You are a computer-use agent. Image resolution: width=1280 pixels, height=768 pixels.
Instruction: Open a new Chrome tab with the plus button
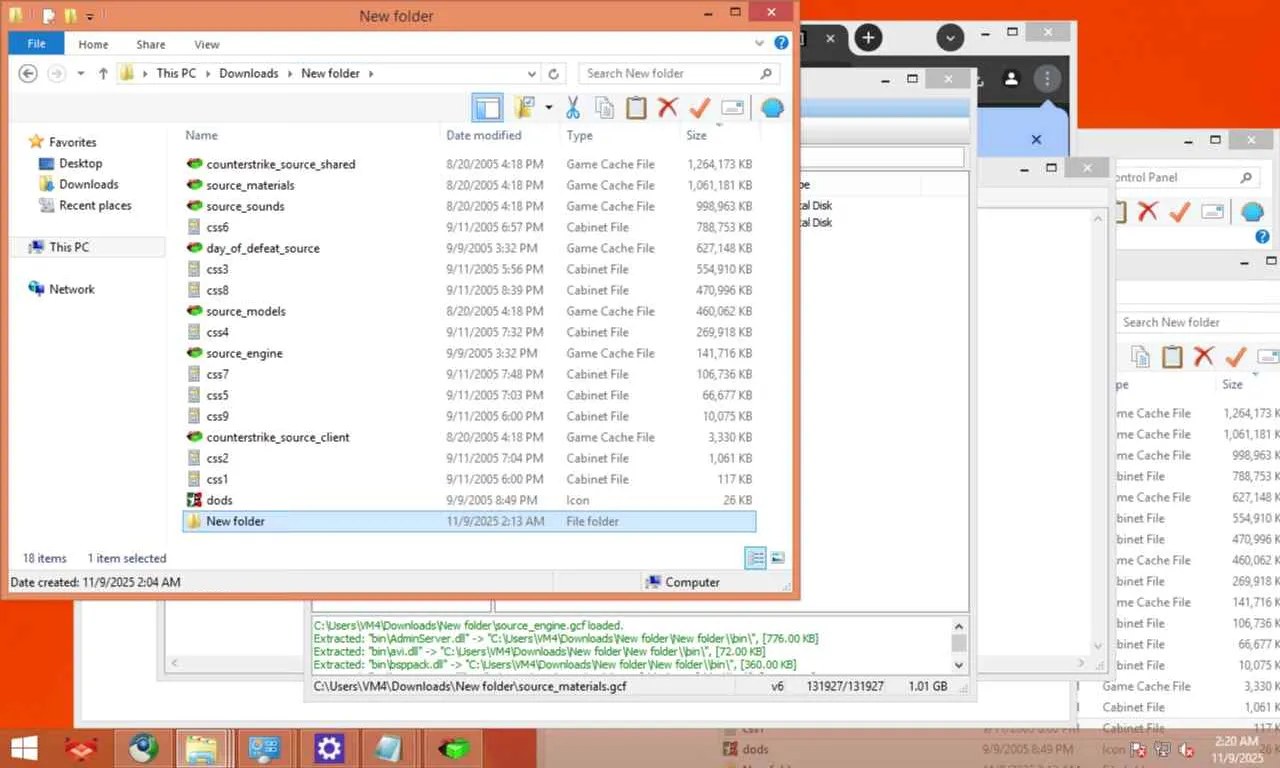tap(868, 38)
